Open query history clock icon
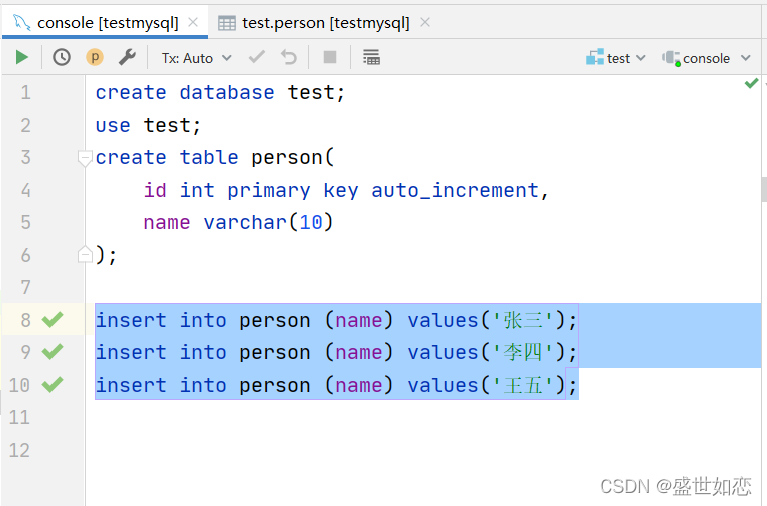The height and width of the screenshot is (506, 767). tap(62, 58)
